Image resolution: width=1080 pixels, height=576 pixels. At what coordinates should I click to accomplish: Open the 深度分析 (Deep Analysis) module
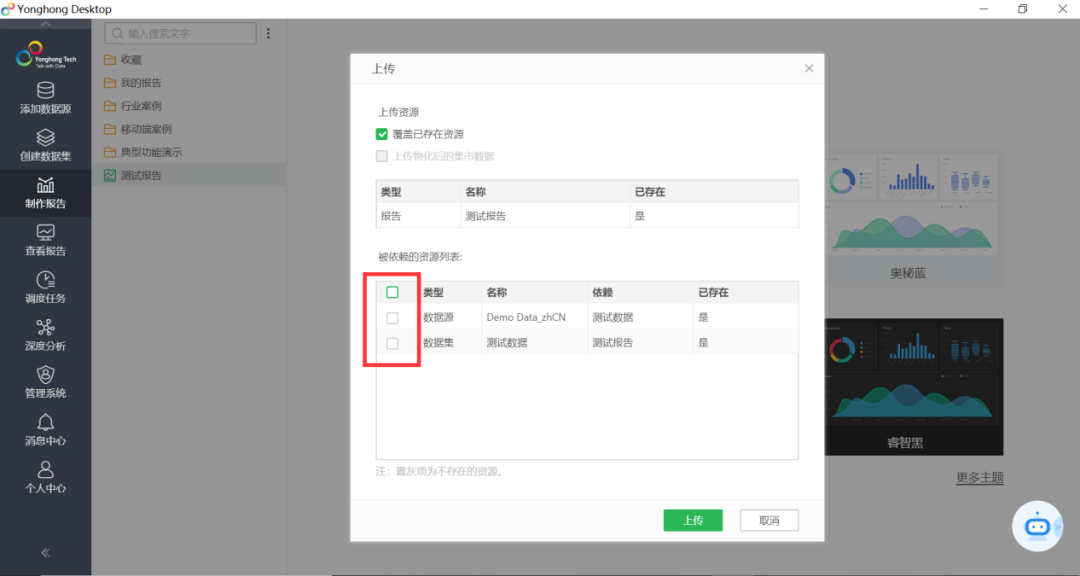click(45, 333)
